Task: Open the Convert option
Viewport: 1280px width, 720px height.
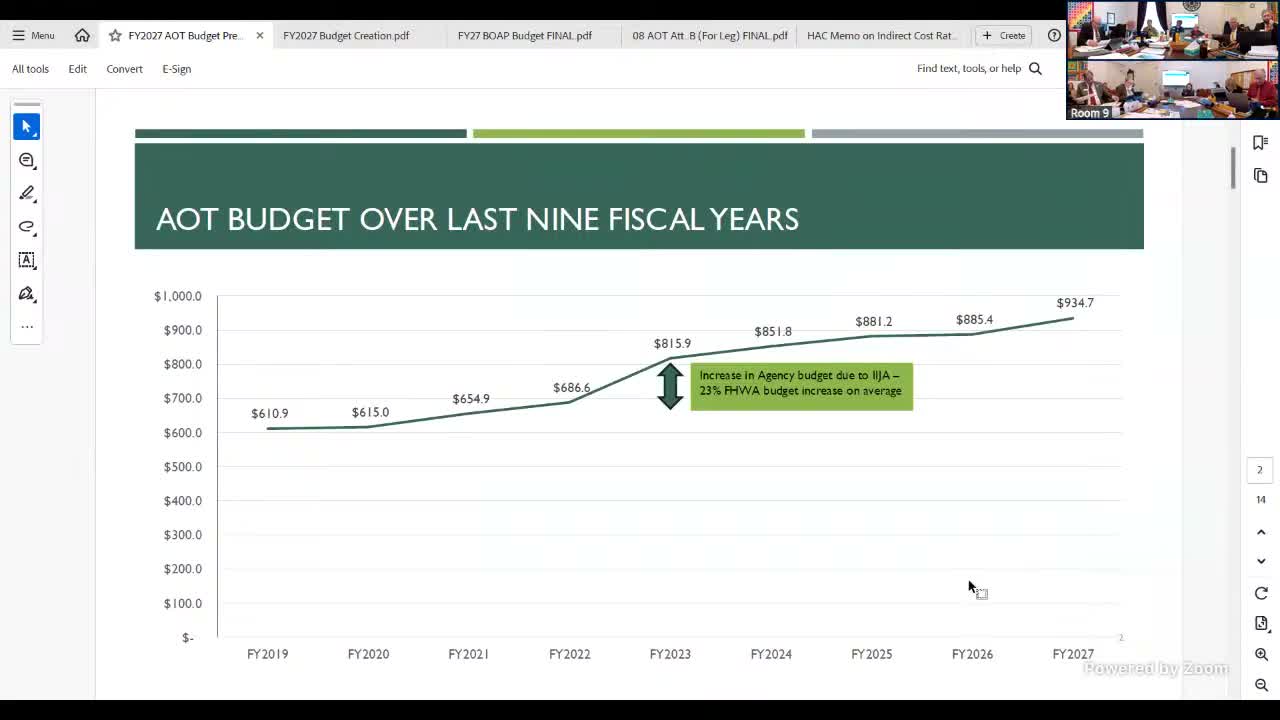Action: coord(124,69)
